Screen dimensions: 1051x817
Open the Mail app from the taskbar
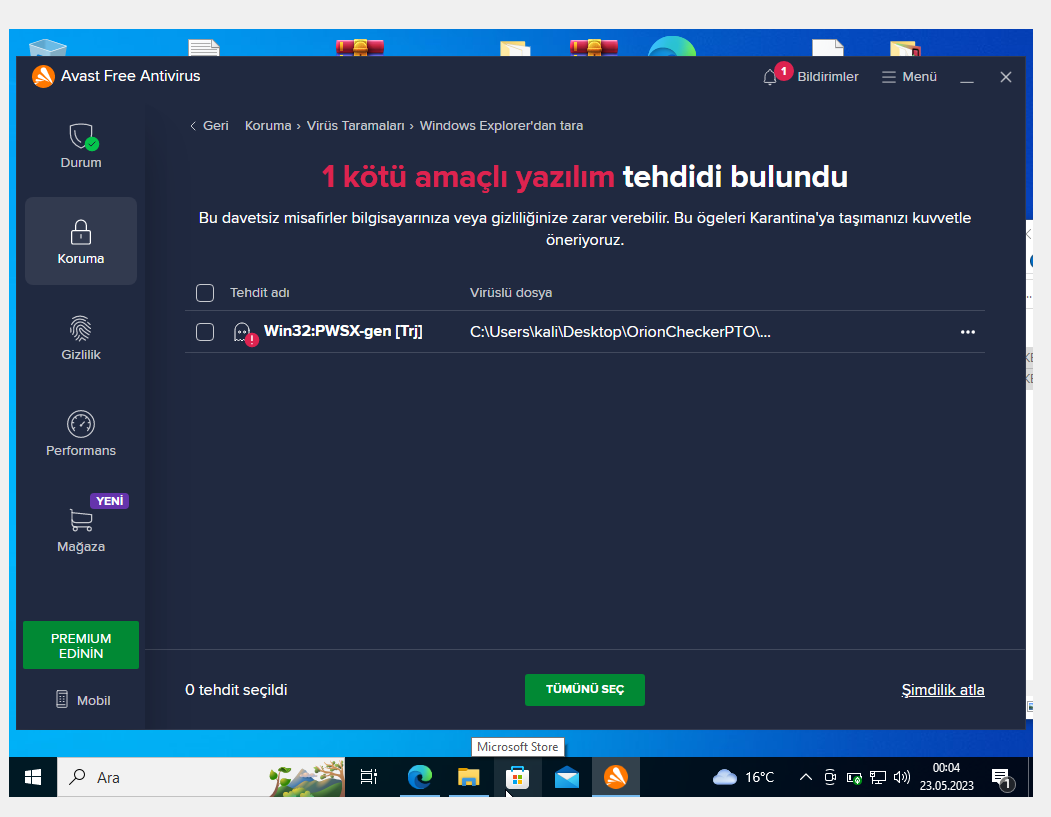click(x=566, y=777)
